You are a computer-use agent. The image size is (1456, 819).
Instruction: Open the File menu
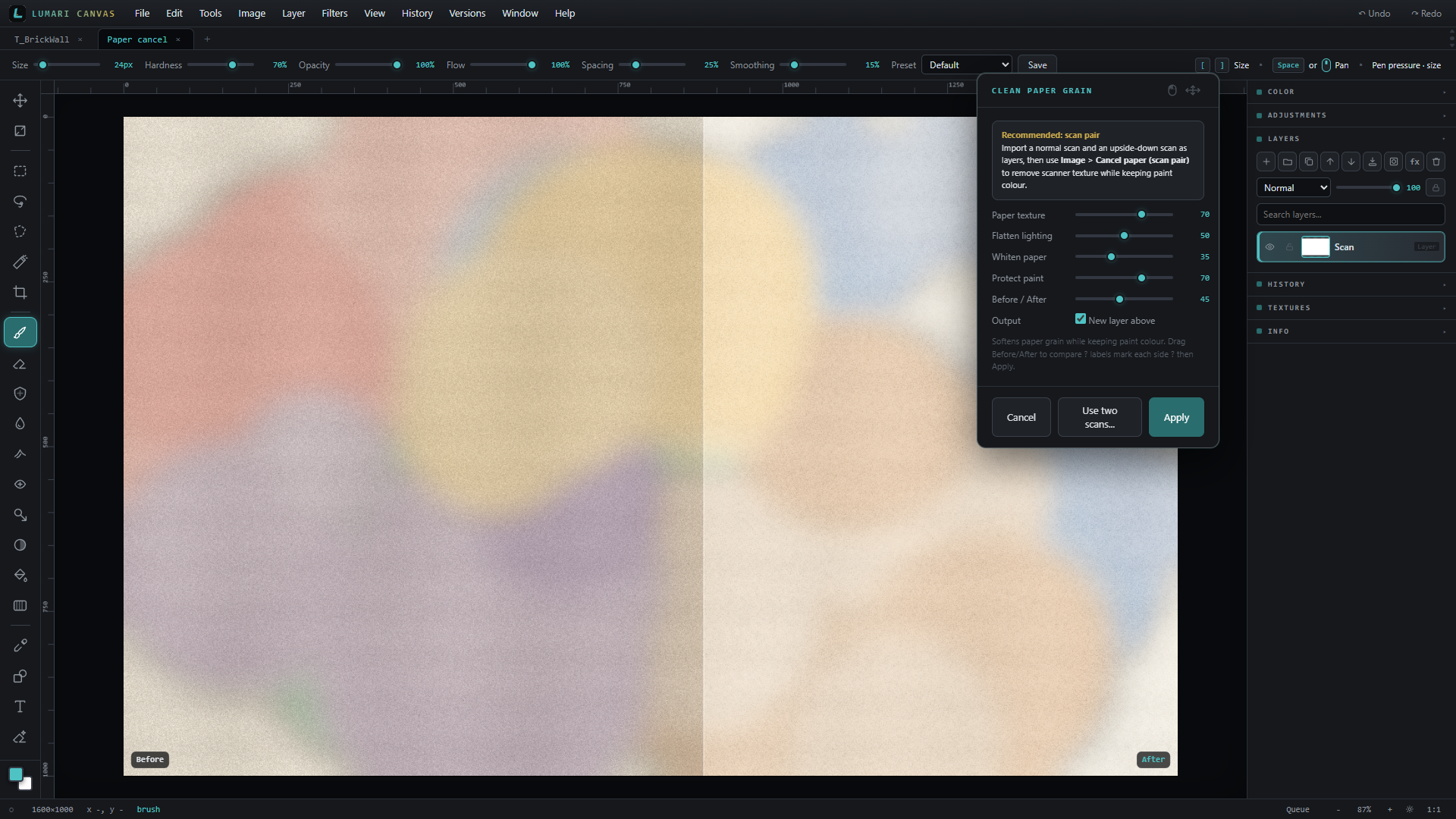(142, 14)
